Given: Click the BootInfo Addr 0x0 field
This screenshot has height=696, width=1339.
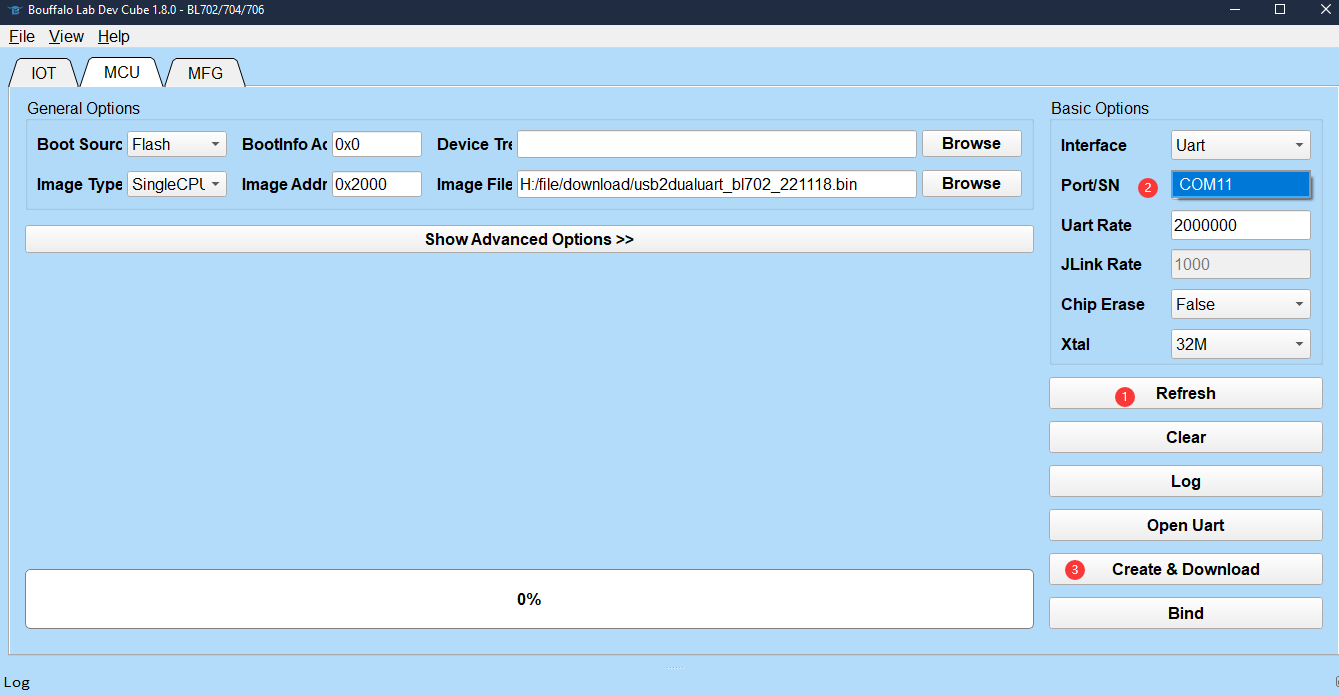Looking at the screenshot, I should pos(377,144).
